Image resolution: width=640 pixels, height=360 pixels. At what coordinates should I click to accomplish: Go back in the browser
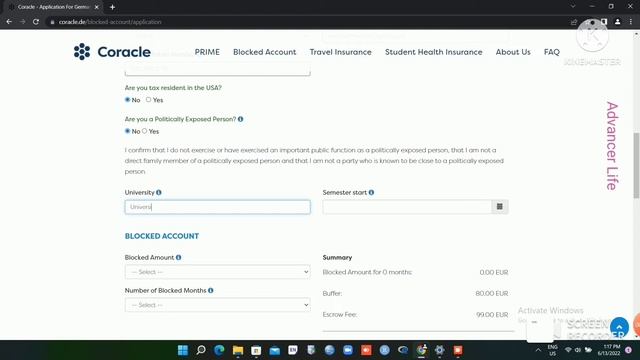pos(9,22)
